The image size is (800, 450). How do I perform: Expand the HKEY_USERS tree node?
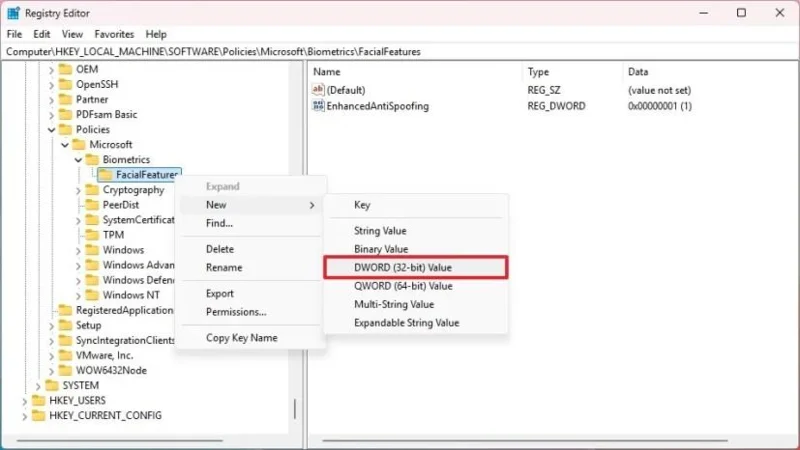[24, 401]
